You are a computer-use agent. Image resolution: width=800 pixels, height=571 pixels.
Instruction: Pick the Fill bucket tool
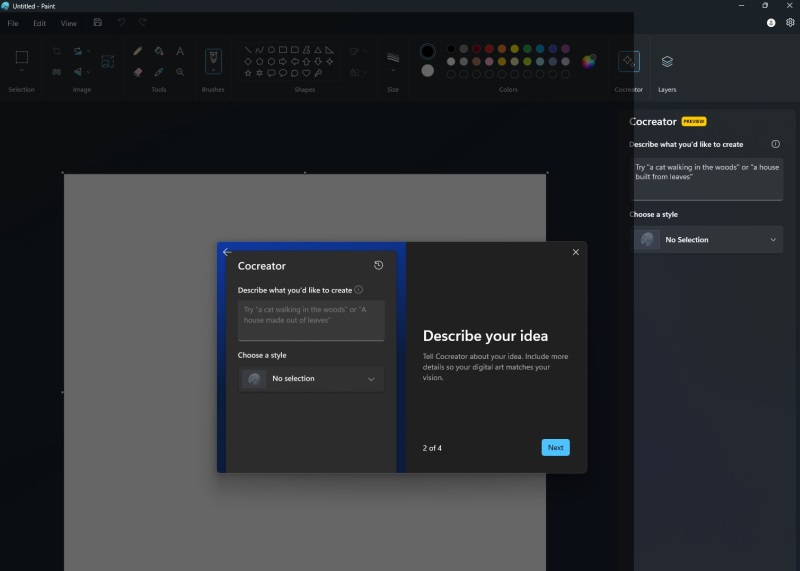pyautogui.click(x=159, y=51)
